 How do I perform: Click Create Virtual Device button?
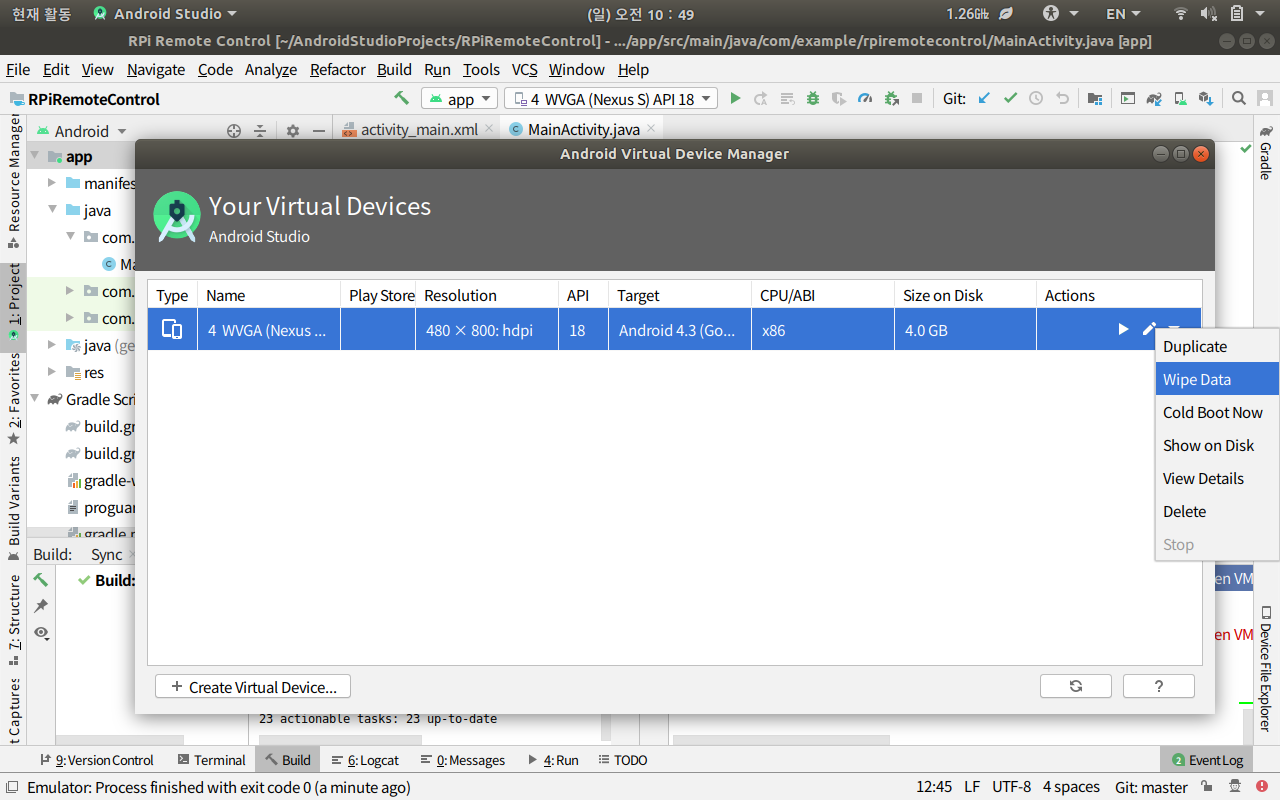pos(253,686)
